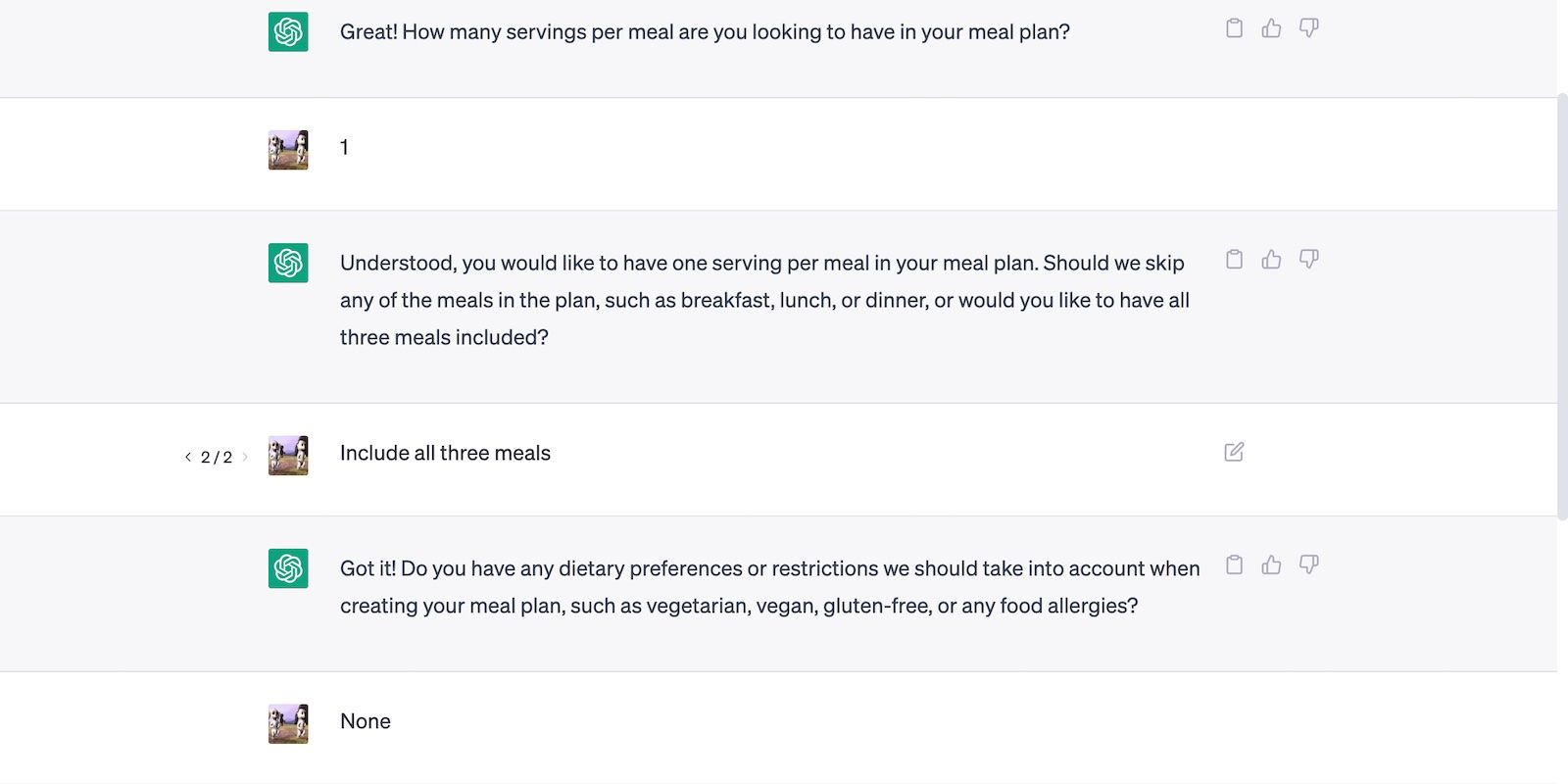Thumbs down the dietary preferences response
1568x784 pixels.
click(1308, 565)
